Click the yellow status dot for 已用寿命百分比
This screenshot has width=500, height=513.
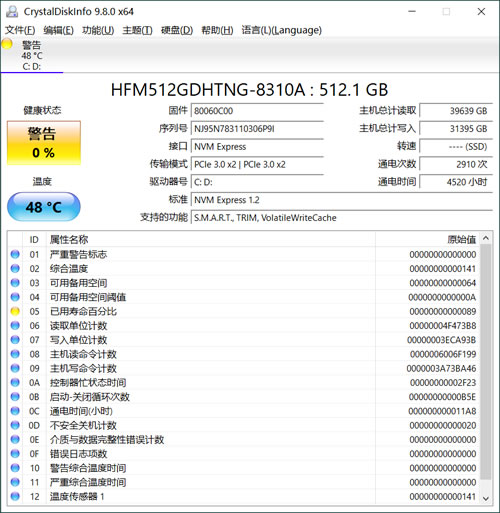[15, 311]
